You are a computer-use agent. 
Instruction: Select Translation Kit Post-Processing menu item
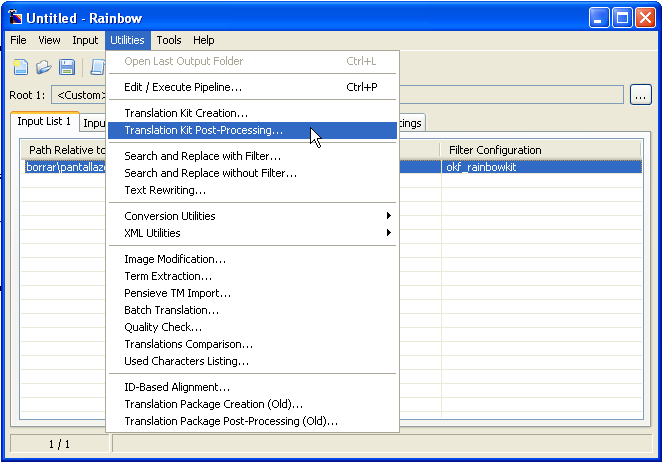pyautogui.click(x=203, y=130)
